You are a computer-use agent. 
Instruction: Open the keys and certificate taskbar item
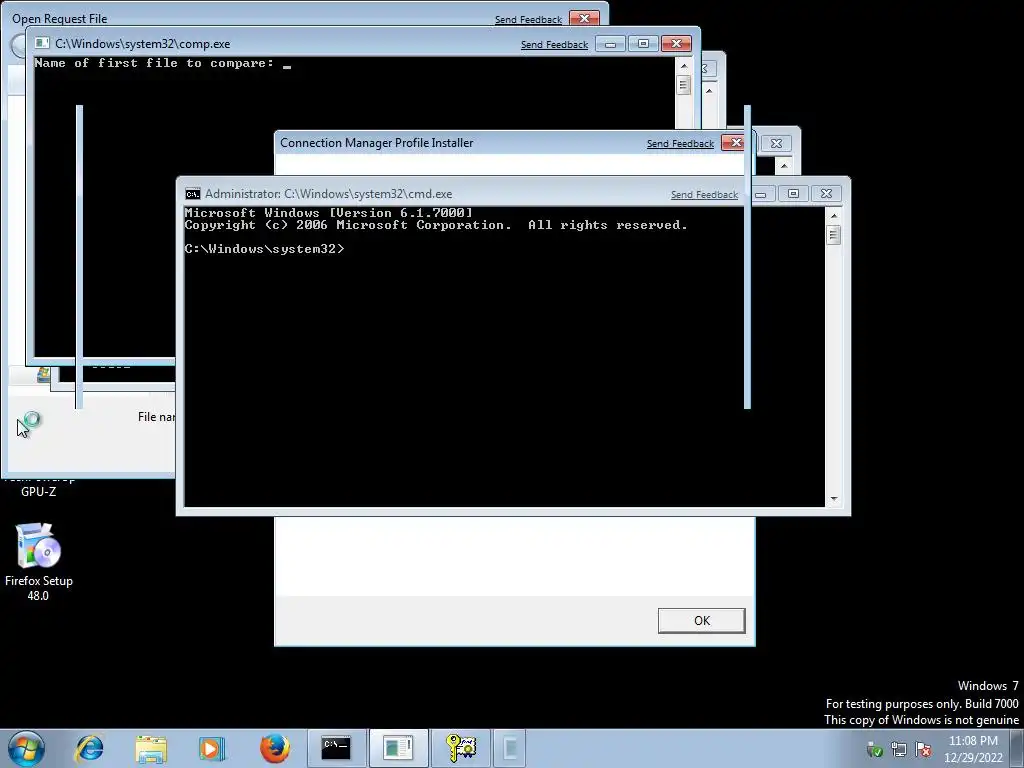pyautogui.click(x=461, y=748)
